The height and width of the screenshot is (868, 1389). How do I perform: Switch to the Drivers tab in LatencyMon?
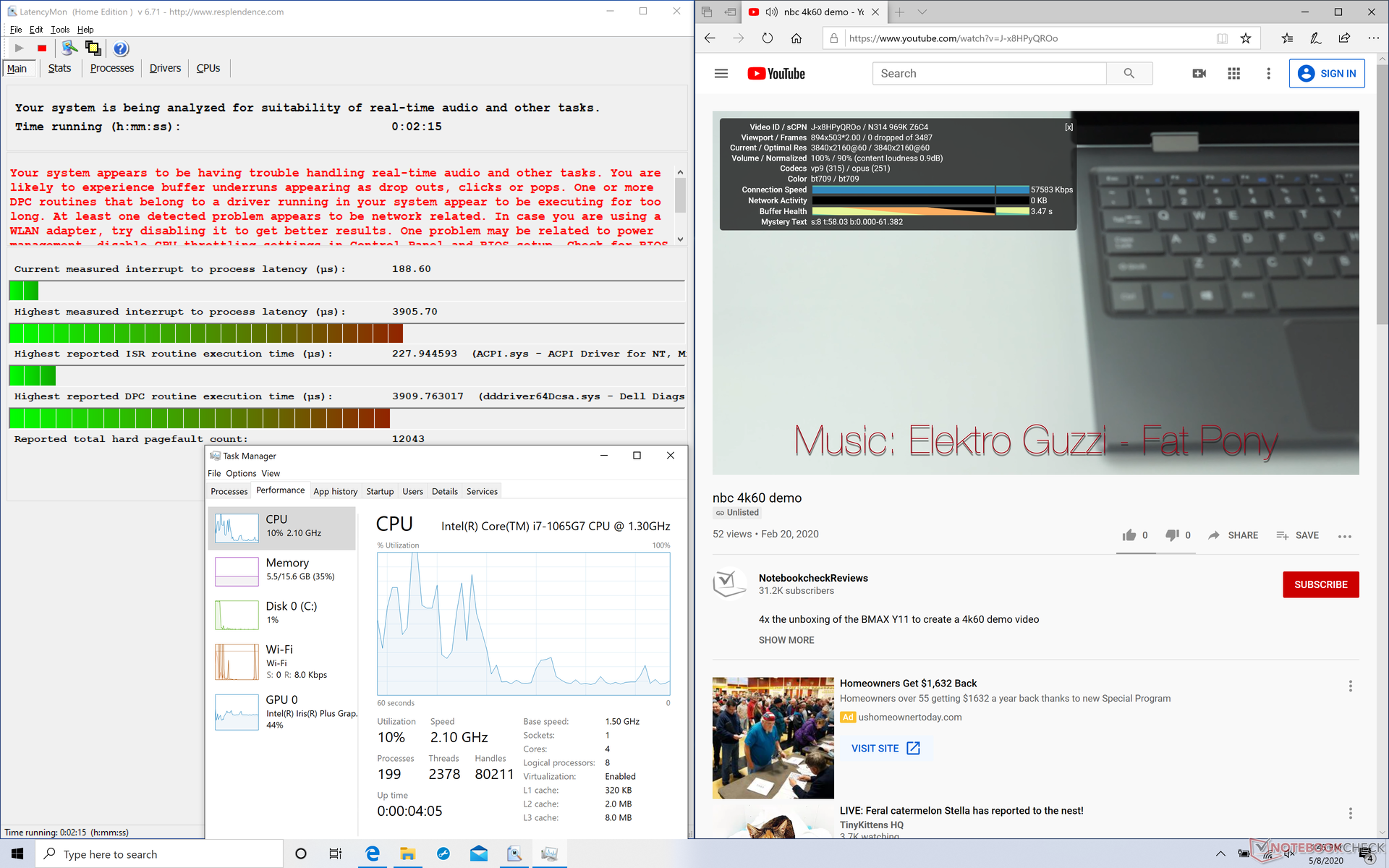coord(165,68)
